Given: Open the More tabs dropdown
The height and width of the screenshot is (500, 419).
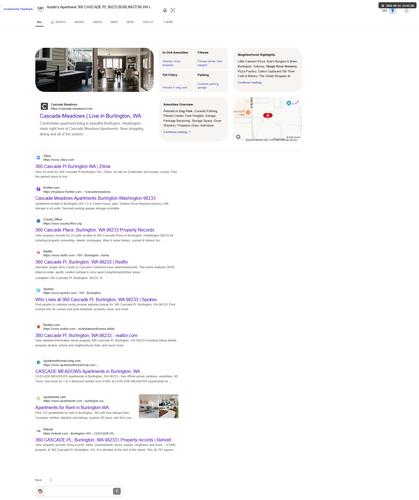Looking at the screenshot, I should click(x=168, y=22).
